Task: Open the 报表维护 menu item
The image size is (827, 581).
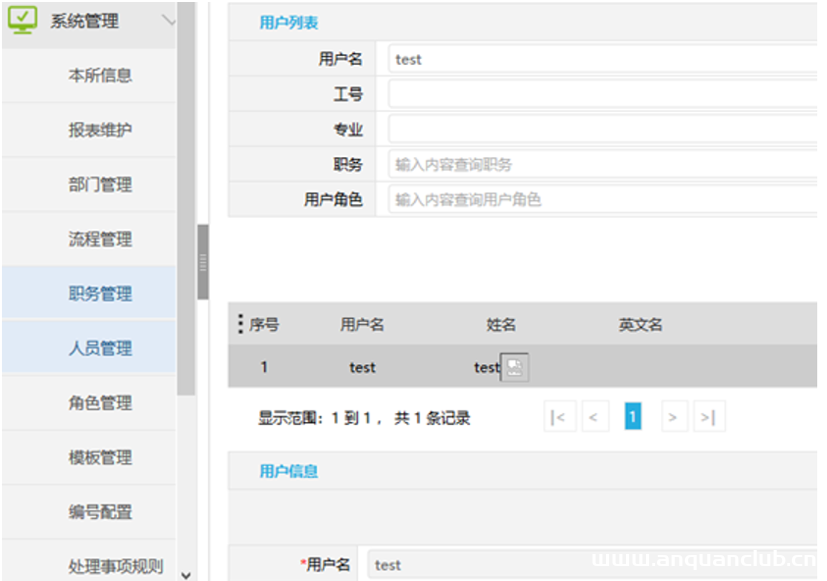Action: click(100, 130)
